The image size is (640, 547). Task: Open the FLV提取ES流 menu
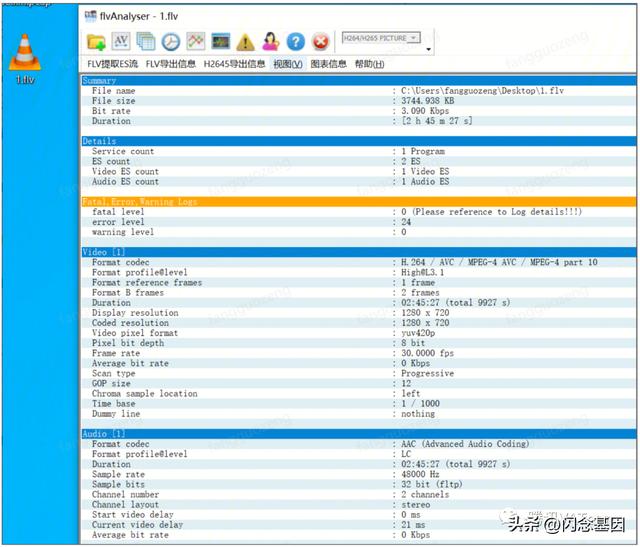click(113, 64)
